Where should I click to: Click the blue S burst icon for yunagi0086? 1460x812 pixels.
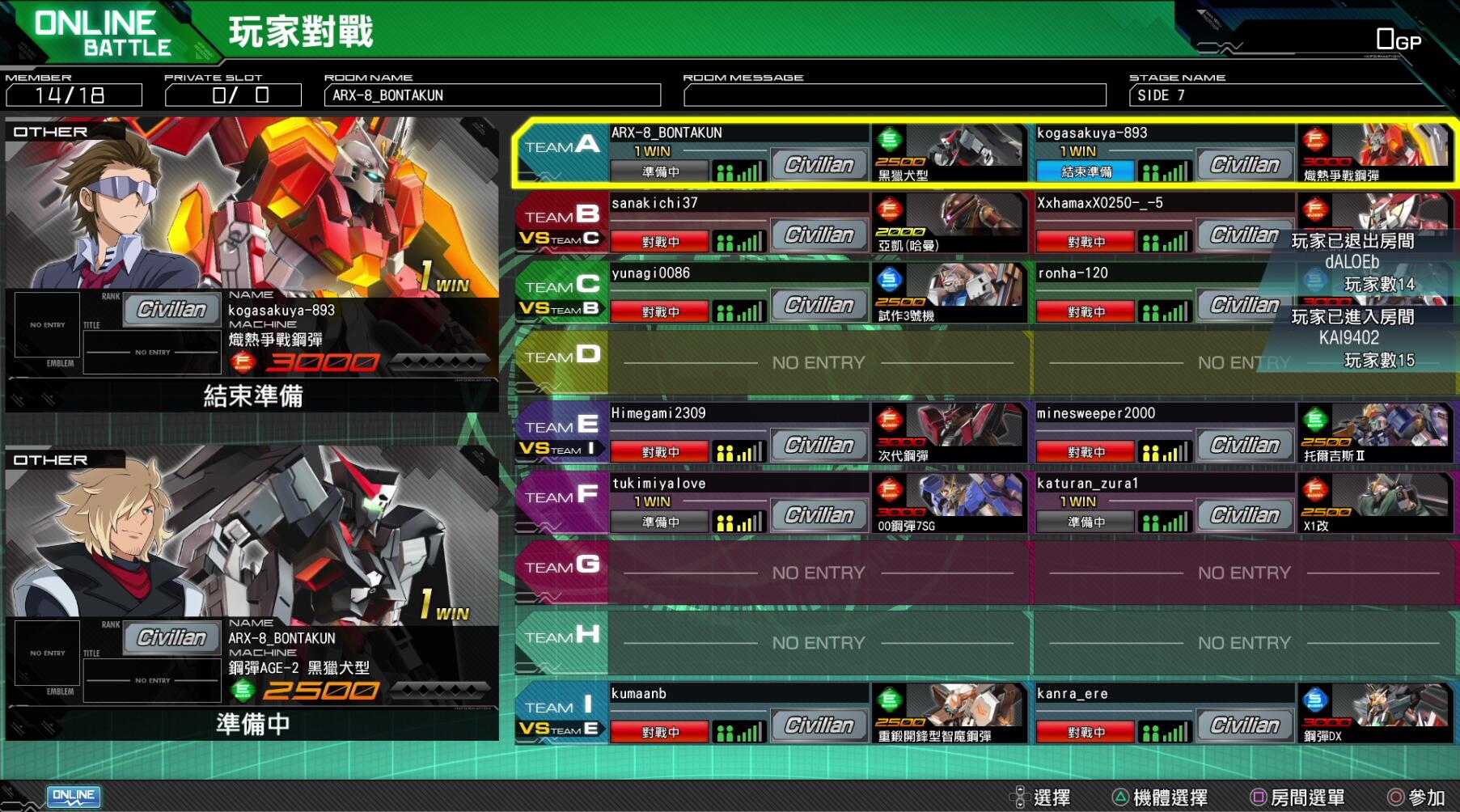[889, 280]
